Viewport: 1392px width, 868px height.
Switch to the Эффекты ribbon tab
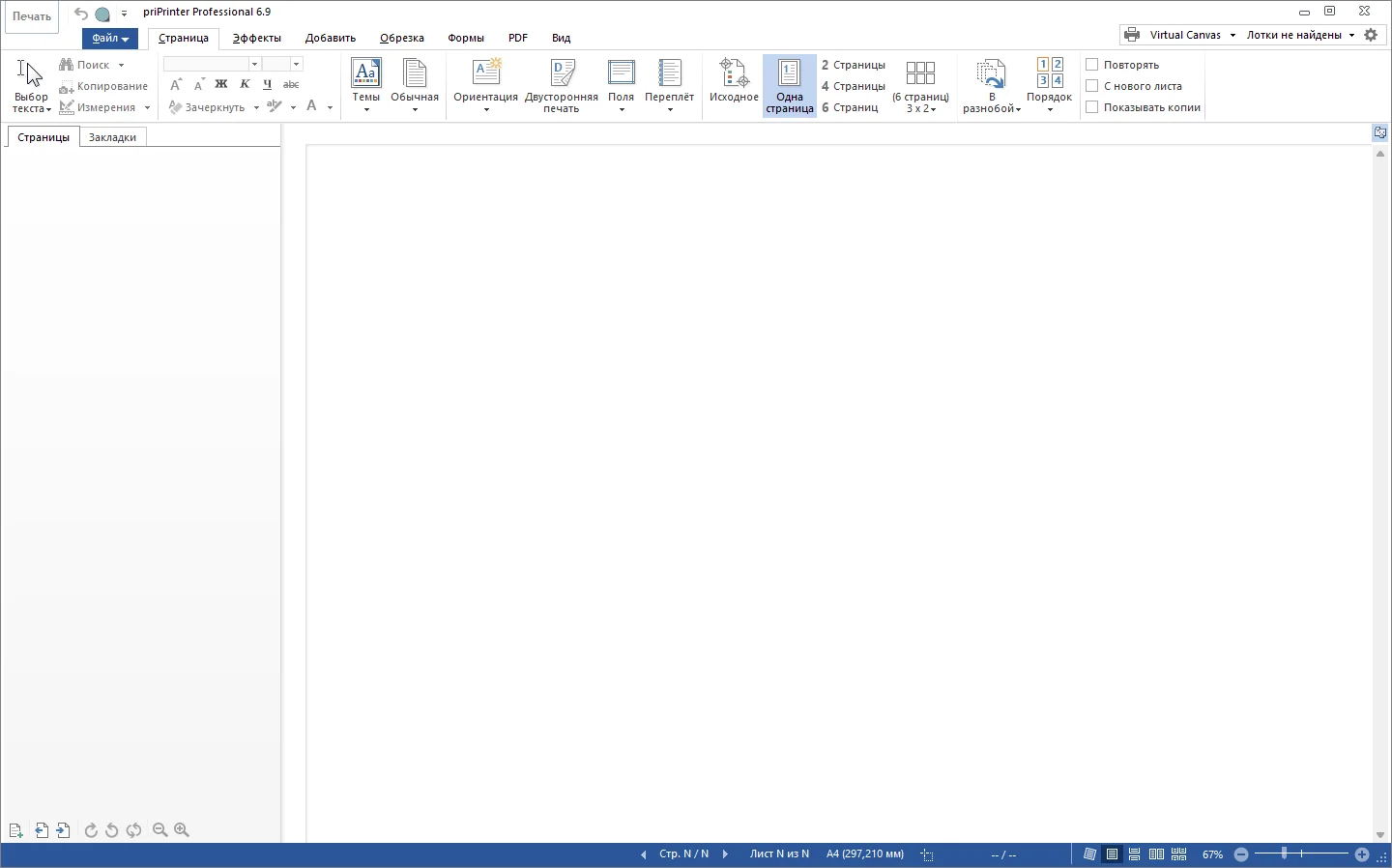coord(257,39)
